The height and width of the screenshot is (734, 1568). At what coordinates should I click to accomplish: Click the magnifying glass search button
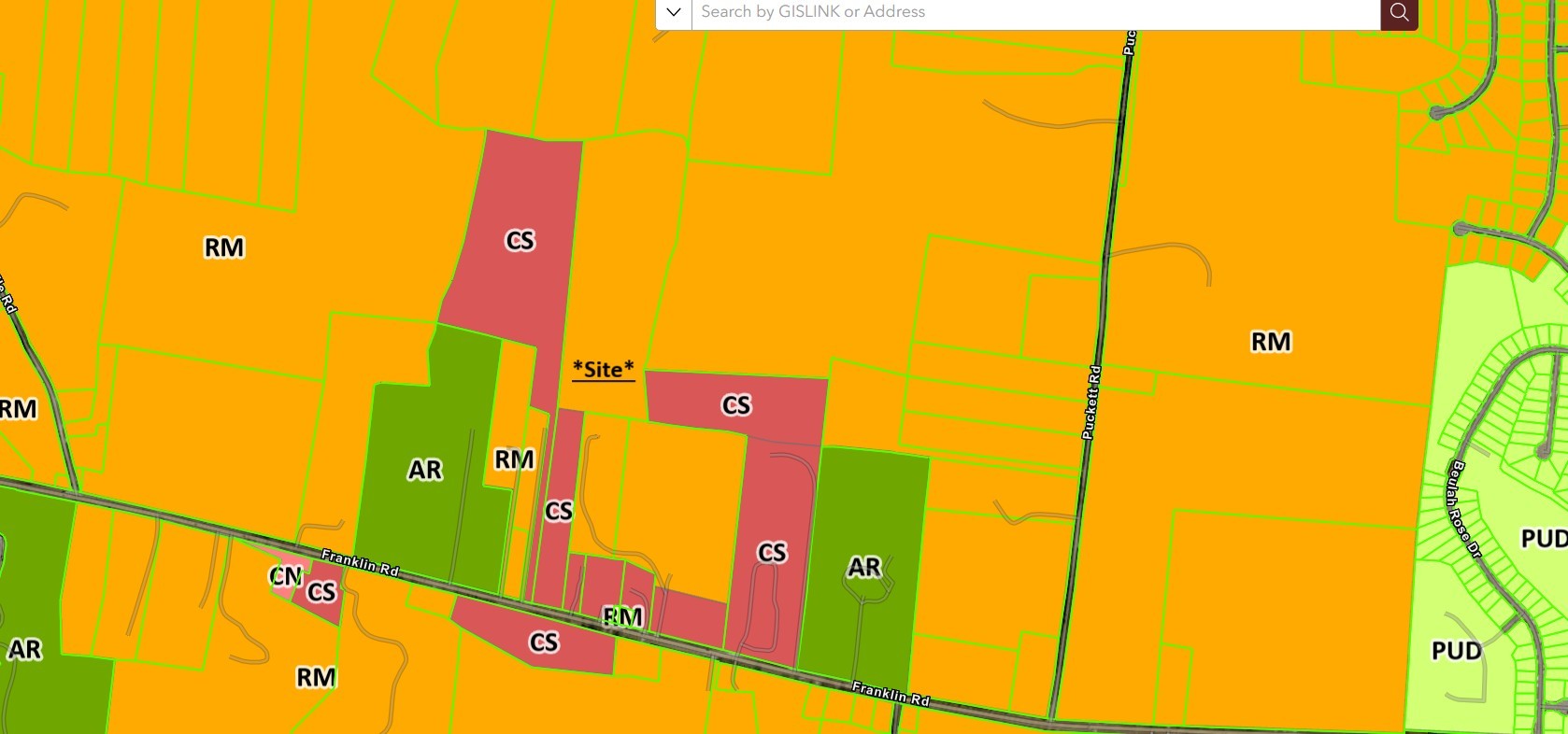click(1399, 12)
